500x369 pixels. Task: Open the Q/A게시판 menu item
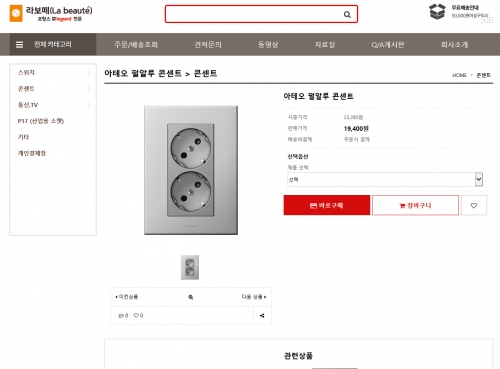pyautogui.click(x=388, y=44)
